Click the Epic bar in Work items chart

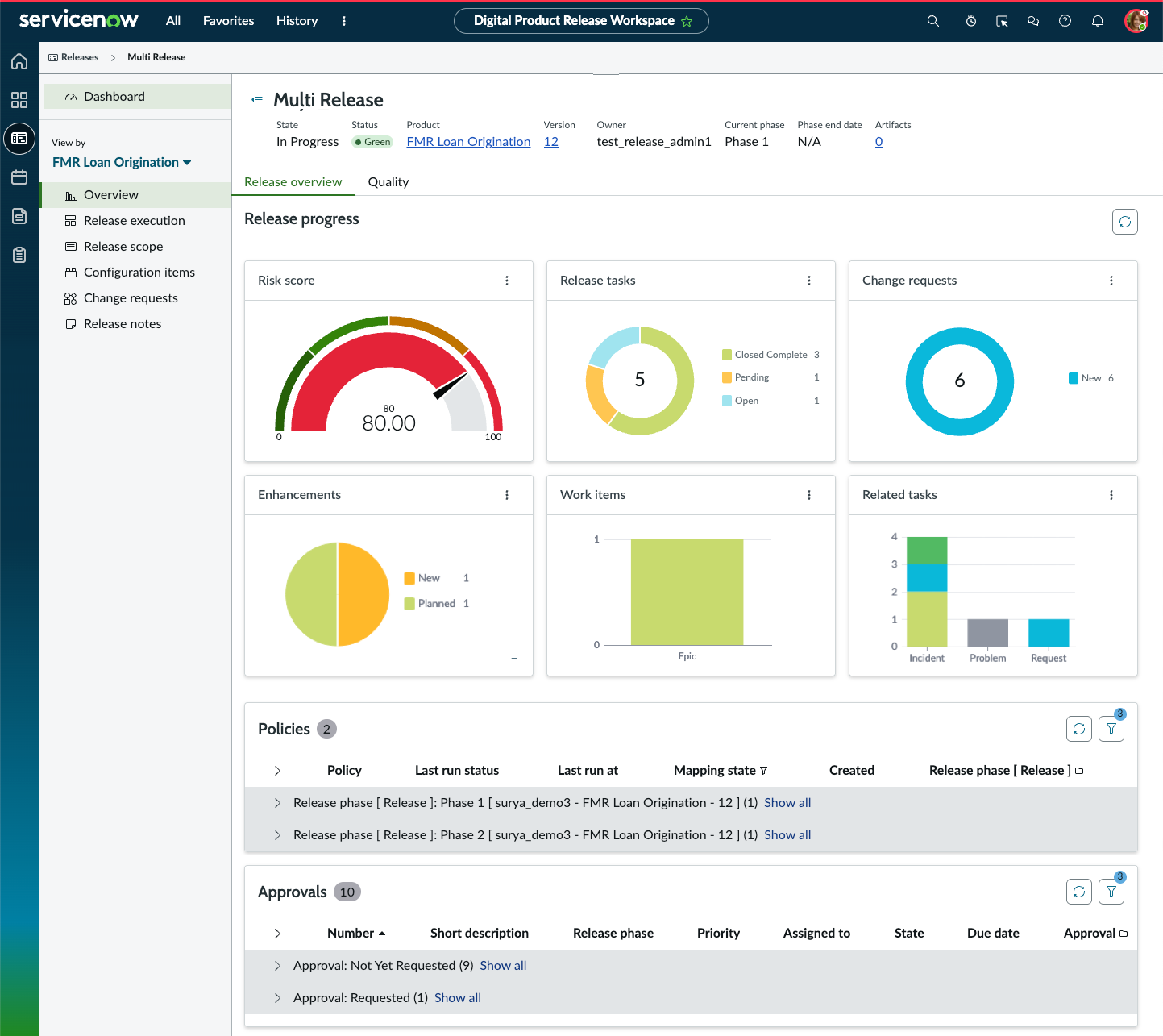(687, 593)
